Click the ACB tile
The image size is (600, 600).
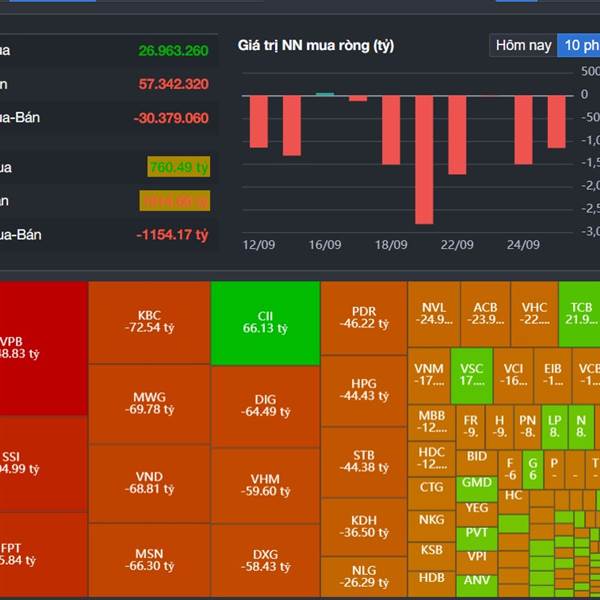[x=485, y=314]
